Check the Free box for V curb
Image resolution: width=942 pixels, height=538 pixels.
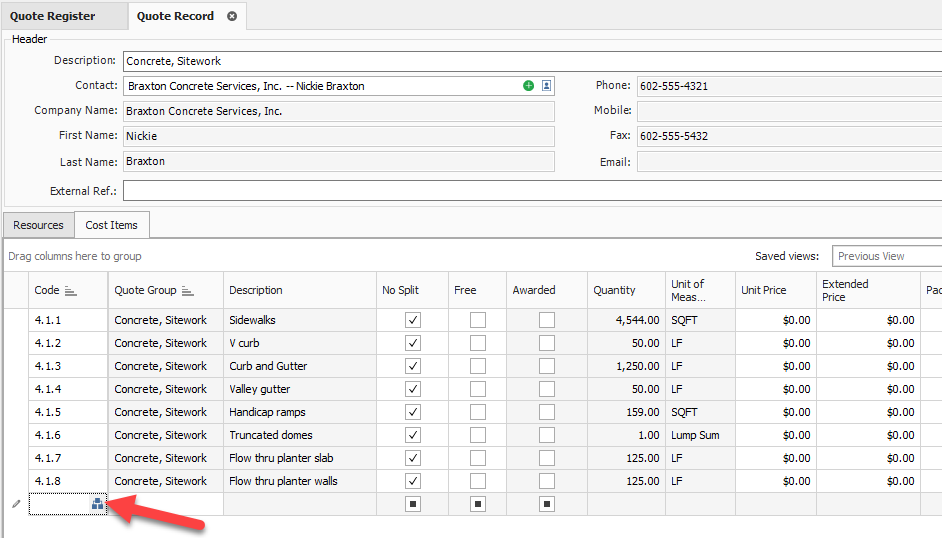click(478, 343)
